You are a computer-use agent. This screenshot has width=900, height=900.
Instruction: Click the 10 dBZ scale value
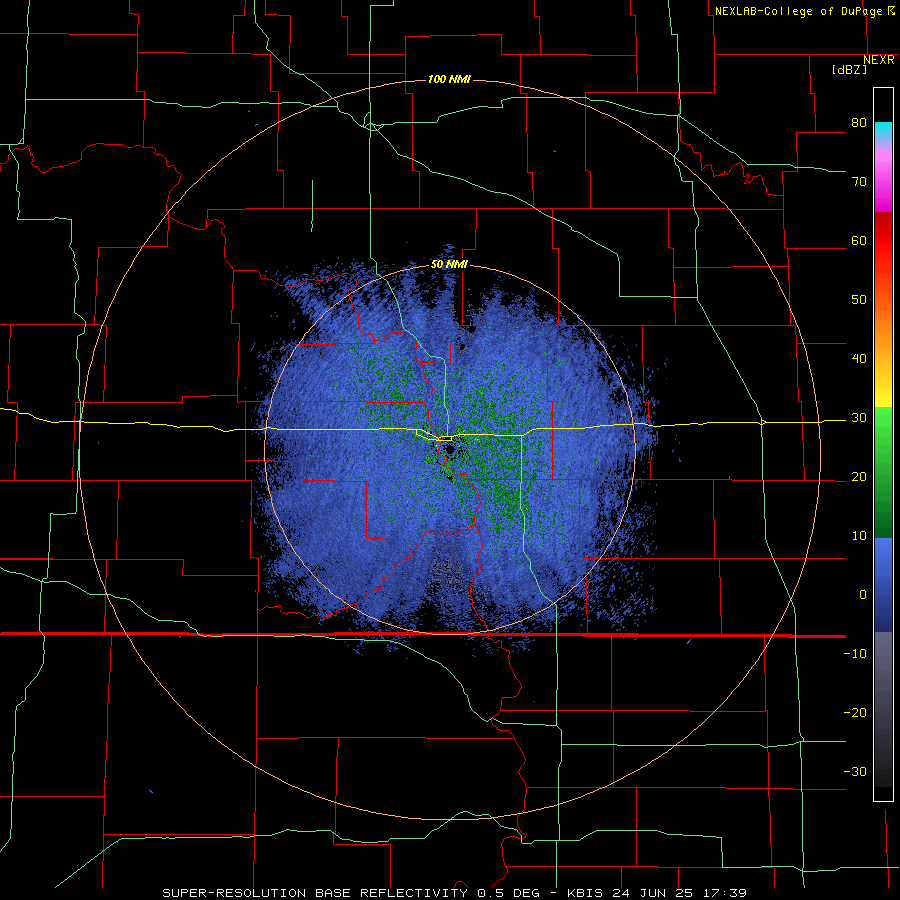(x=859, y=536)
